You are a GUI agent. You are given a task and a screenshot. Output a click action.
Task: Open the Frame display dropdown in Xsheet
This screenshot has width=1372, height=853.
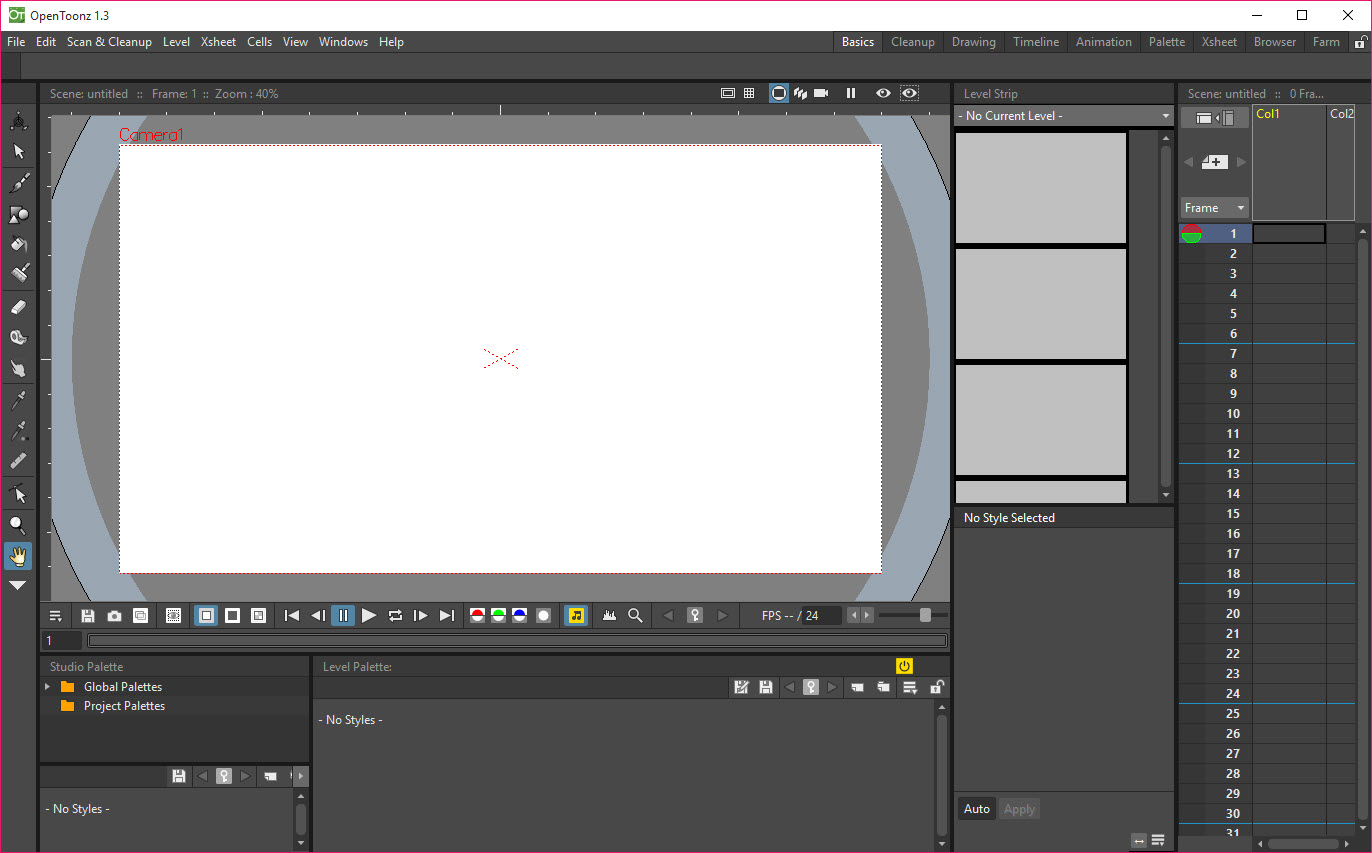(x=1214, y=208)
